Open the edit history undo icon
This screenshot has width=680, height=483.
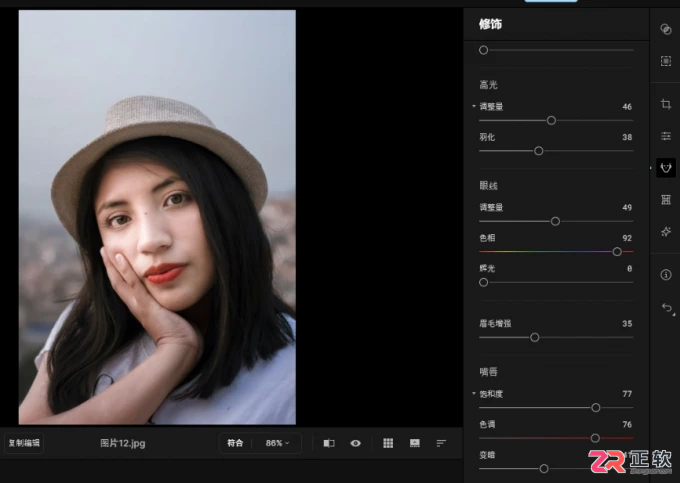[667, 308]
